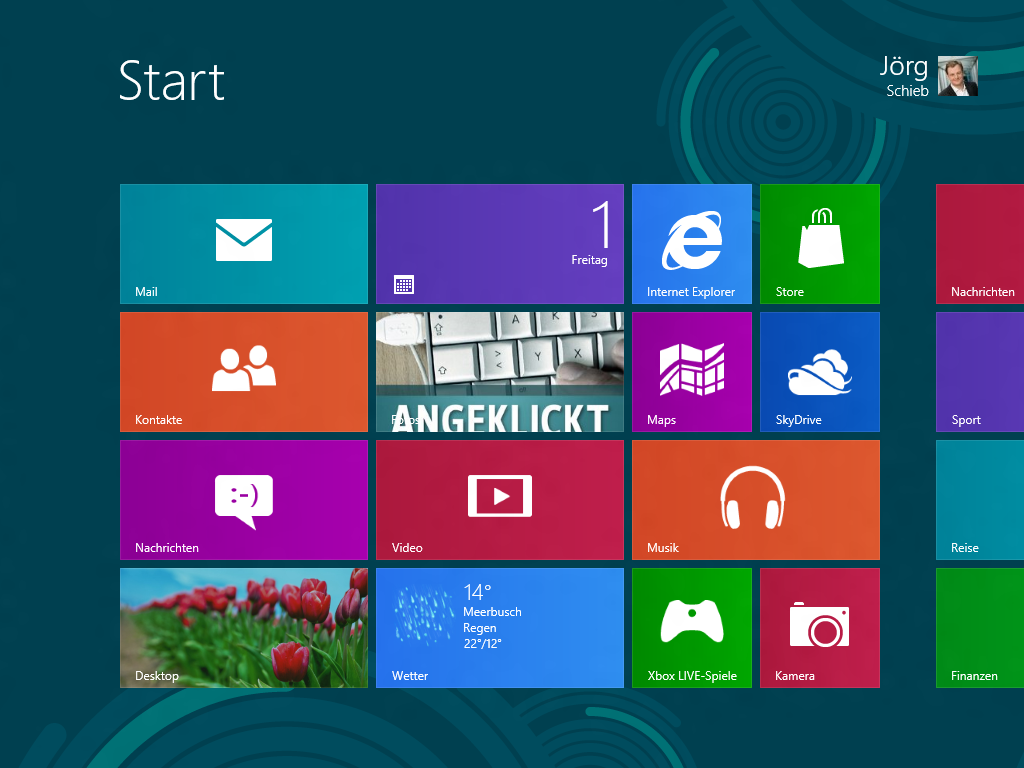Screen dimensions: 1024x768
Task: Click the word Freitag on the calendar tile
Action: coord(589,260)
